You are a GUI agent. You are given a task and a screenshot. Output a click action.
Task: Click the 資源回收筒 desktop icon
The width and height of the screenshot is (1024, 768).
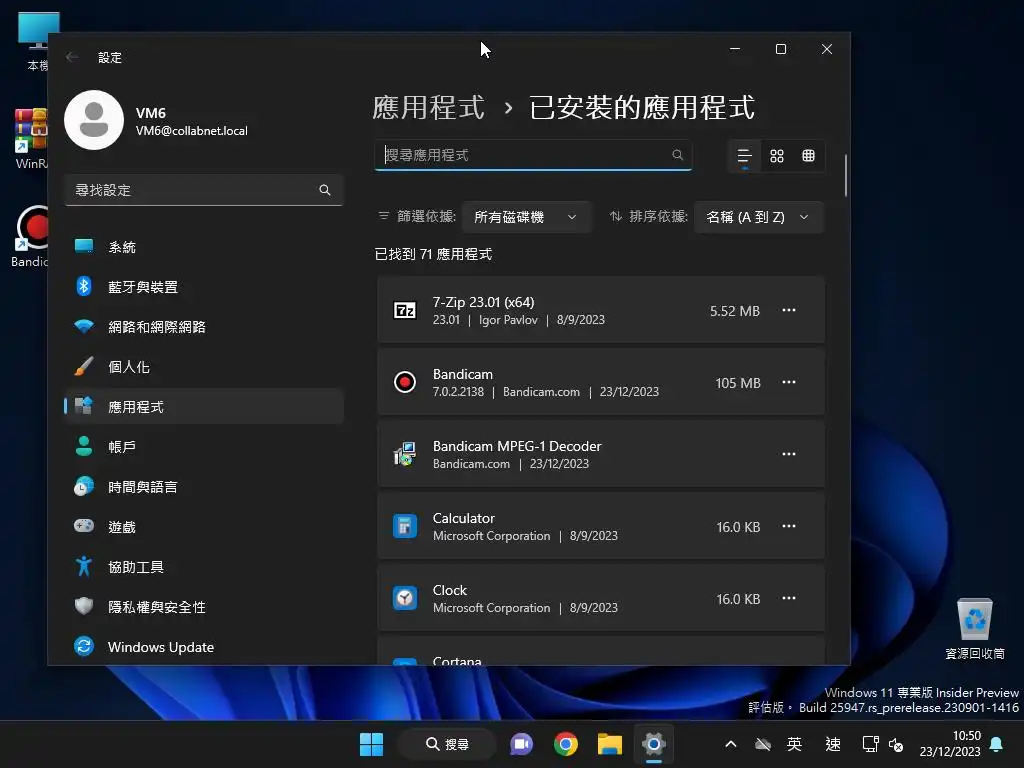point(975,628)
